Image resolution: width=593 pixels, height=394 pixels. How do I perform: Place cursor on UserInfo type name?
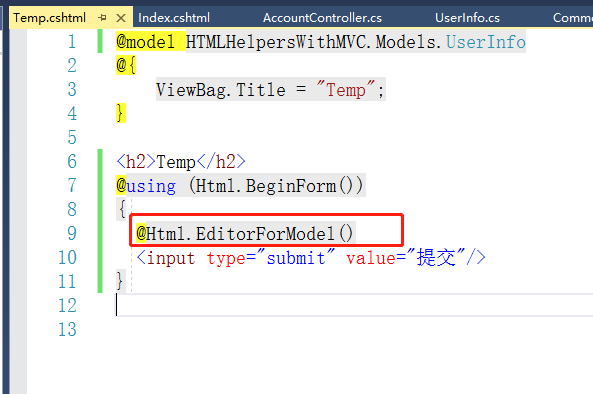[486, 42]
